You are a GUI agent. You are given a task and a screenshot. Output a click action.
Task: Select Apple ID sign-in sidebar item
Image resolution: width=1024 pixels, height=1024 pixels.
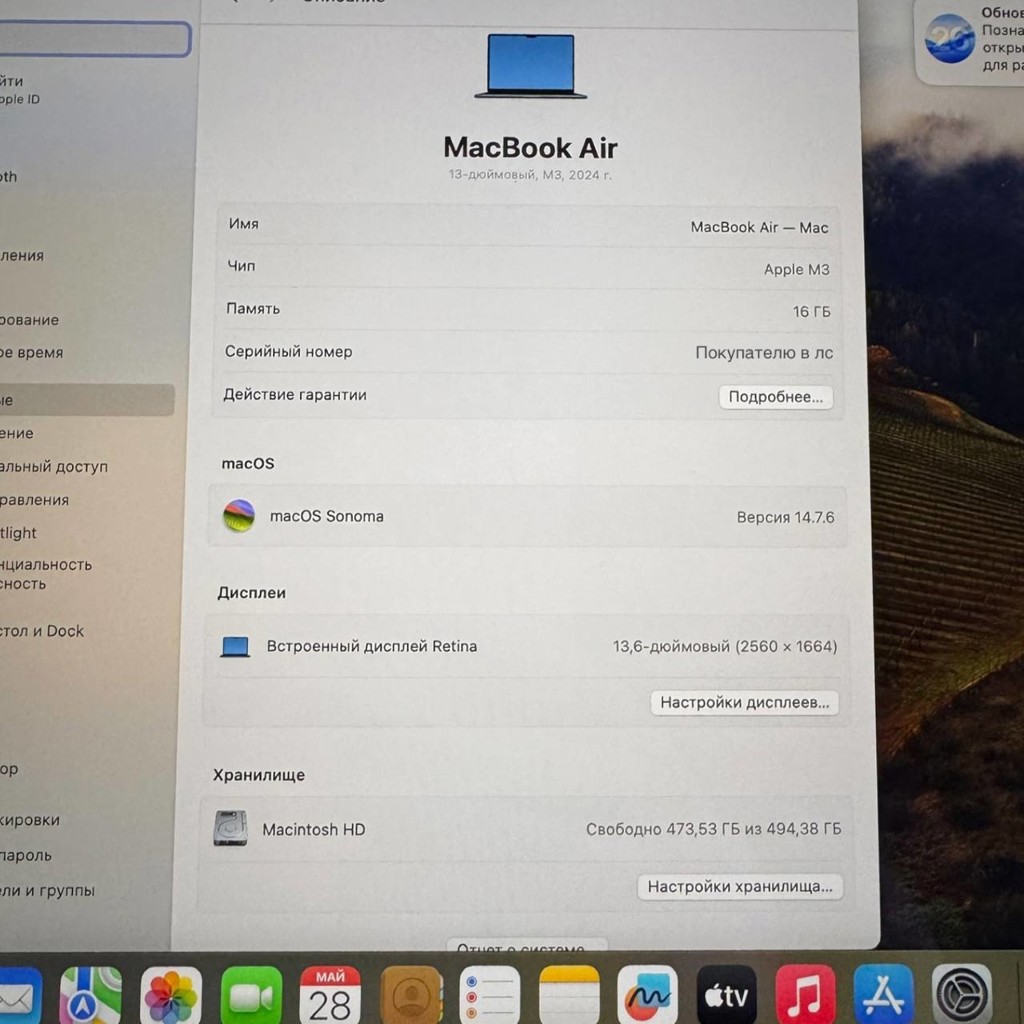(20, 89)
